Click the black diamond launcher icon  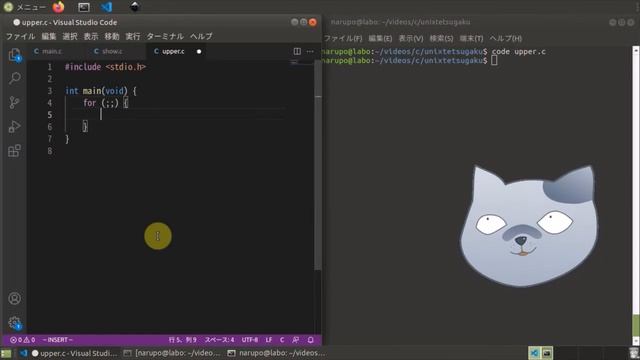pyautogui.click(x=135, y=7)
